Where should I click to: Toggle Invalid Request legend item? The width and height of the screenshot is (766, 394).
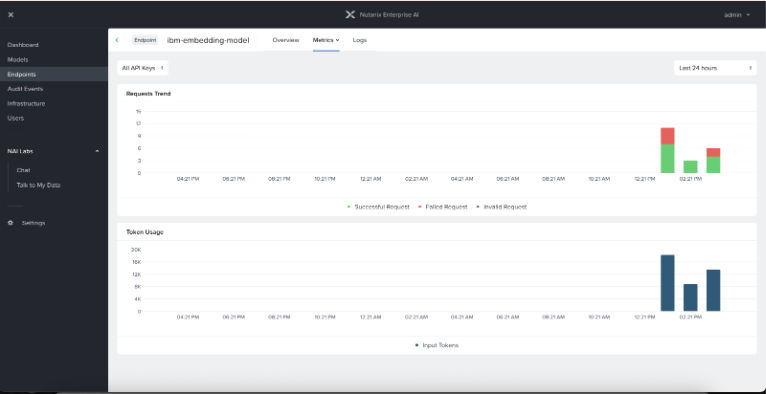[501, 207]
